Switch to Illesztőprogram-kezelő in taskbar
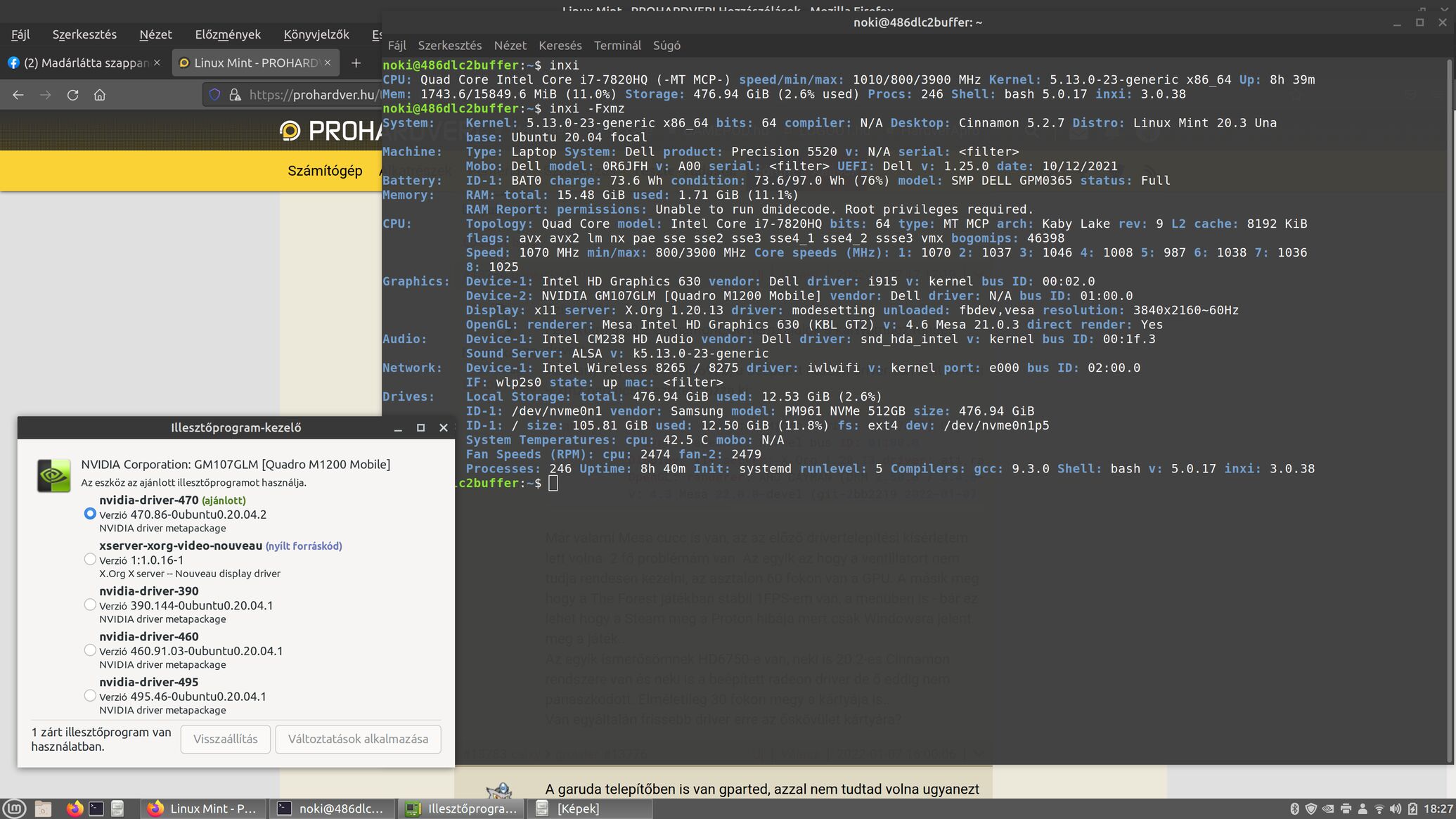Image resolution: width=1456 pixels, height=819 pixels. click(463, 808)
